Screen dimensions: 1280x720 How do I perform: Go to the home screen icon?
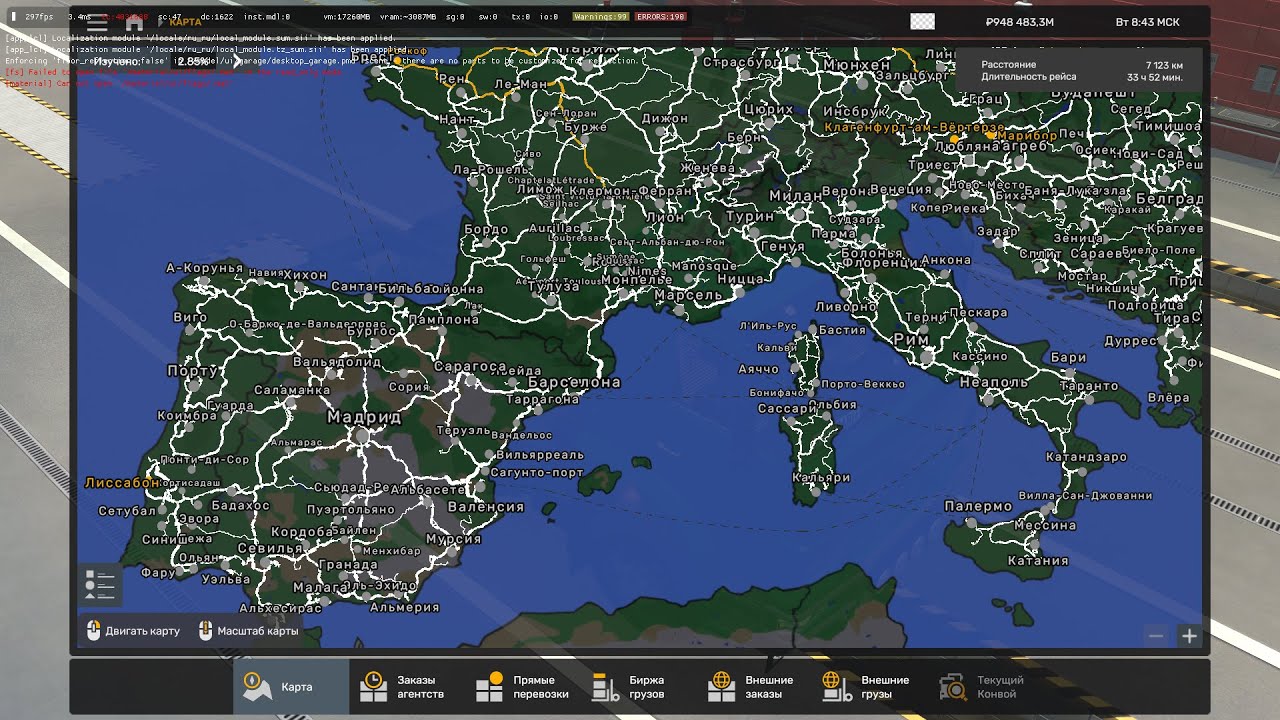point(134,23)
